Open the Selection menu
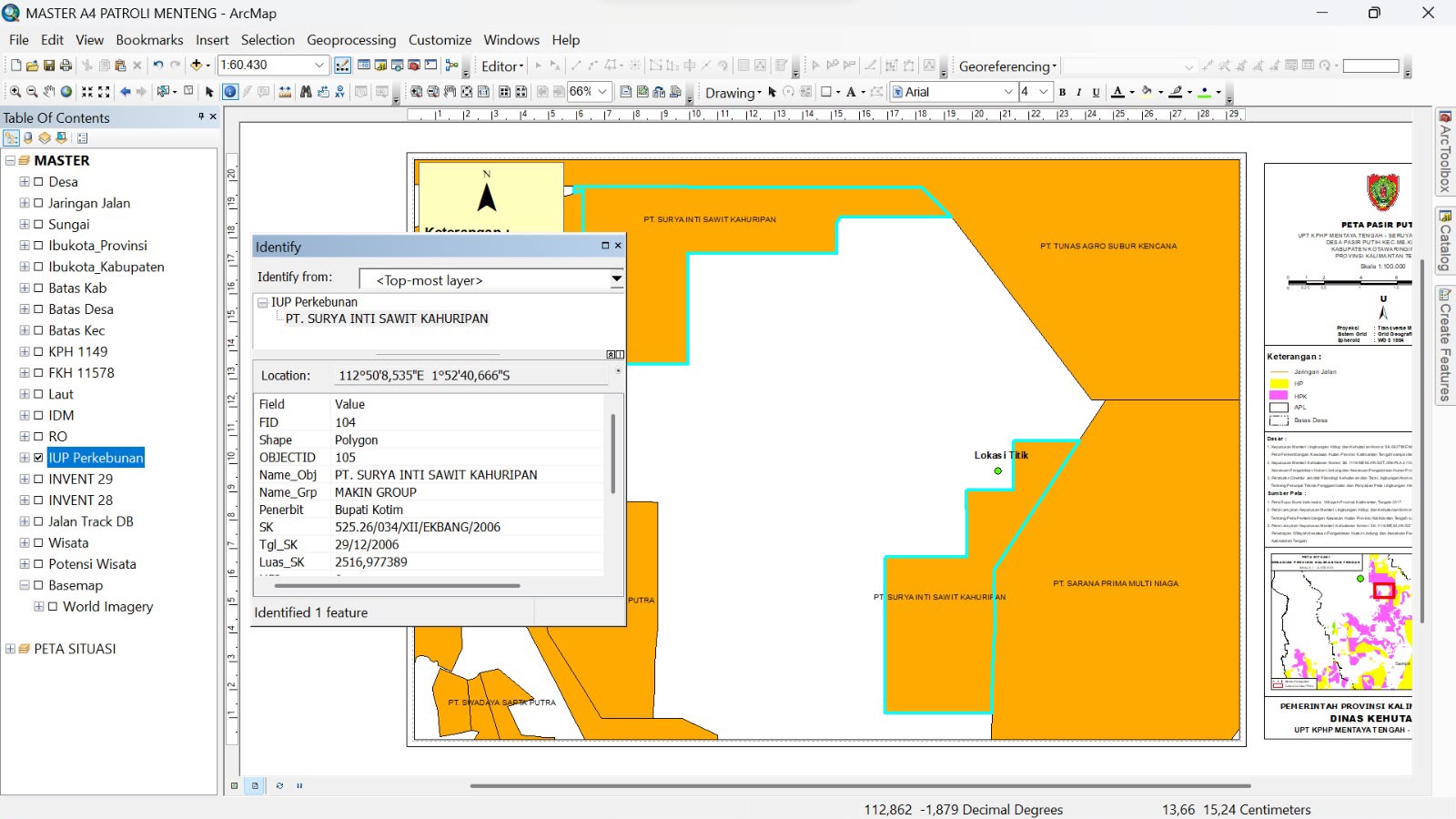1456x819 pixels. [268, 40]
